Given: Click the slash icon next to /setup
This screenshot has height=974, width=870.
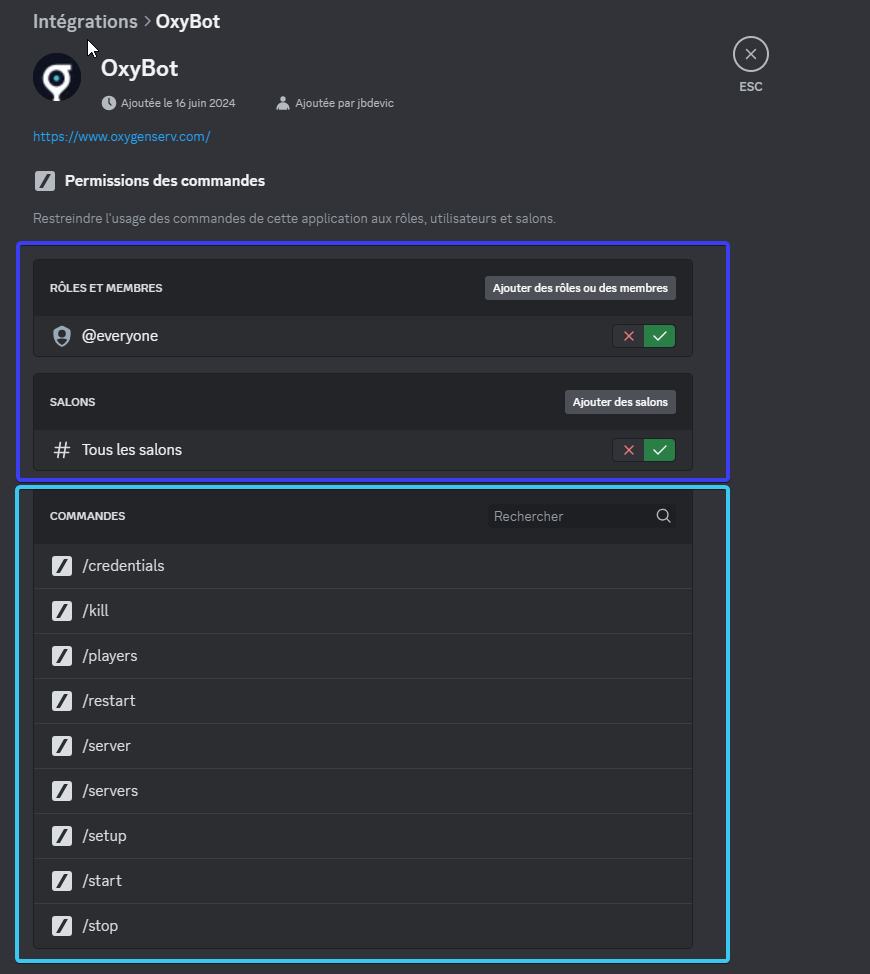Looking at the screenshot, I should 62,836.
